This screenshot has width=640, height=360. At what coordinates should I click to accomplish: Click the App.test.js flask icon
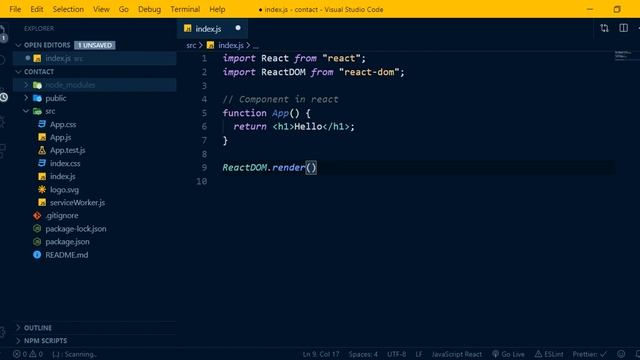[42, 150]
